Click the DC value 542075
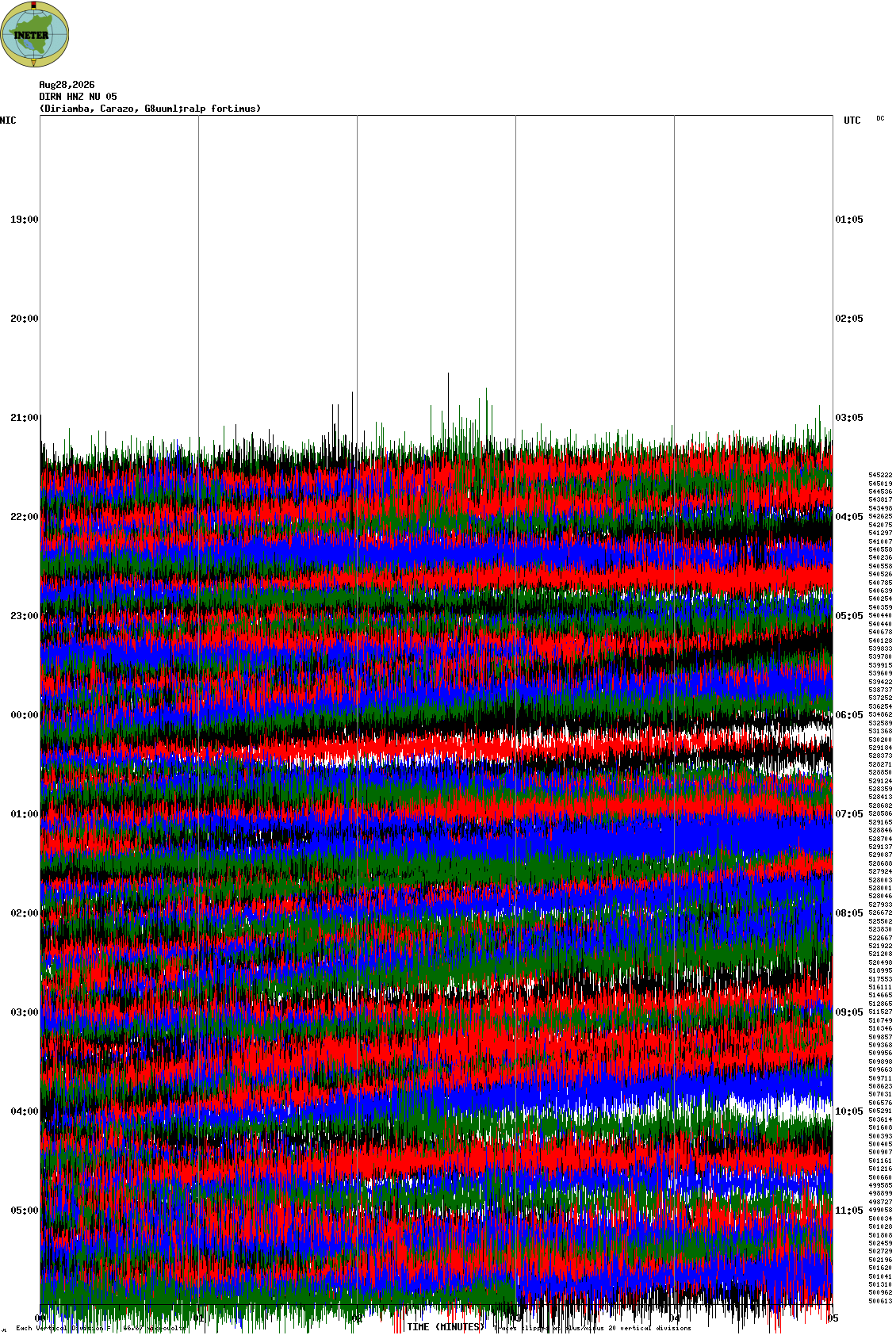 pyautogui.click(x=880, y=526)
